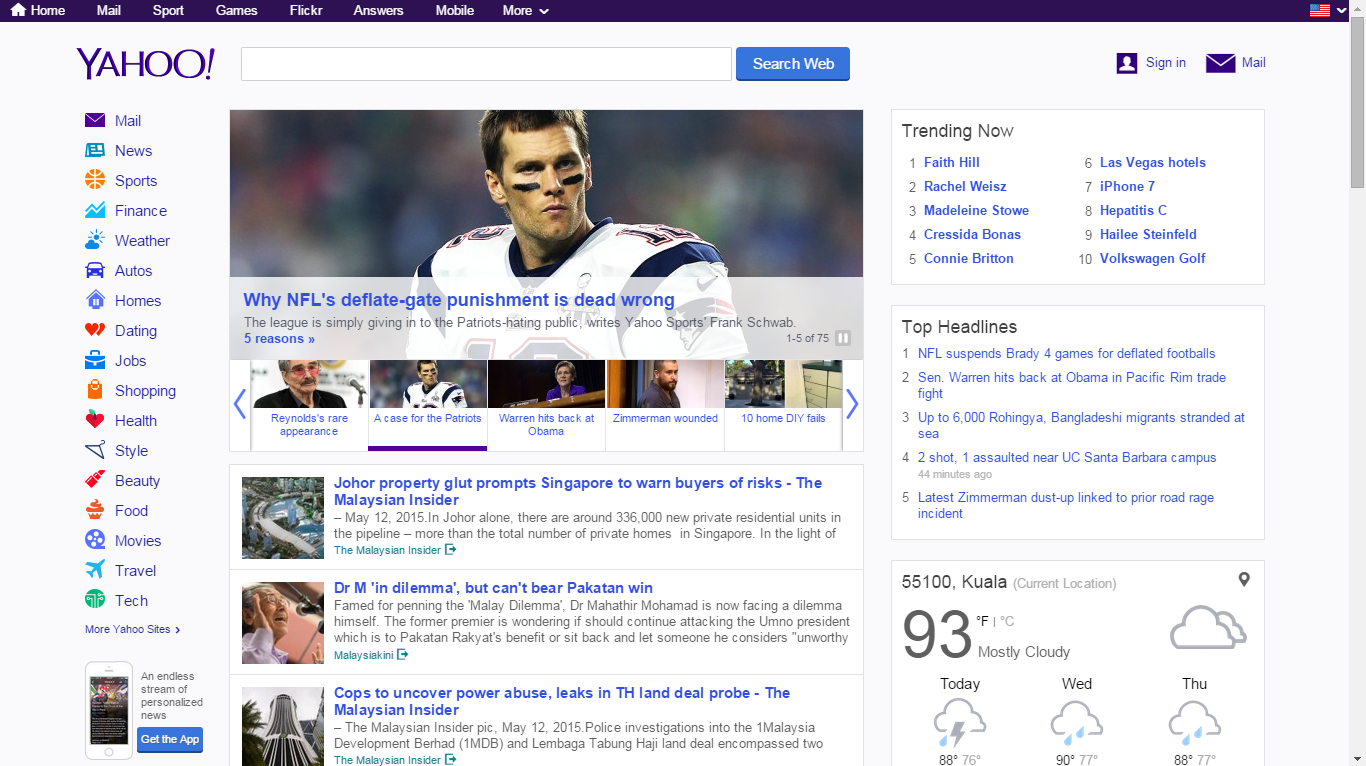Click the Sign in link
This screenshot has height=766, width=1366.
1166,62
